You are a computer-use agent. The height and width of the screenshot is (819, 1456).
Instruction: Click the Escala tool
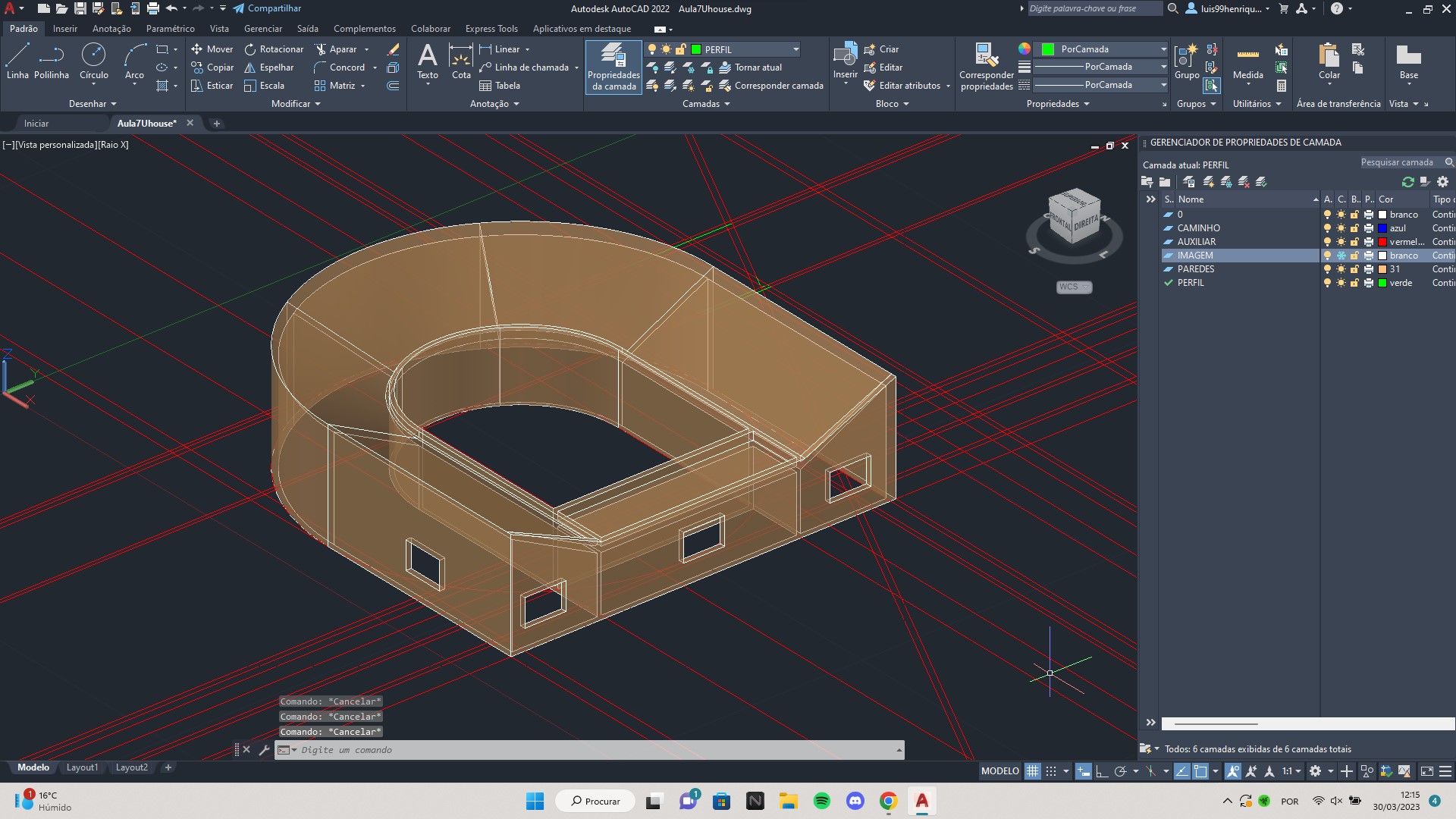tap(264, 86)
